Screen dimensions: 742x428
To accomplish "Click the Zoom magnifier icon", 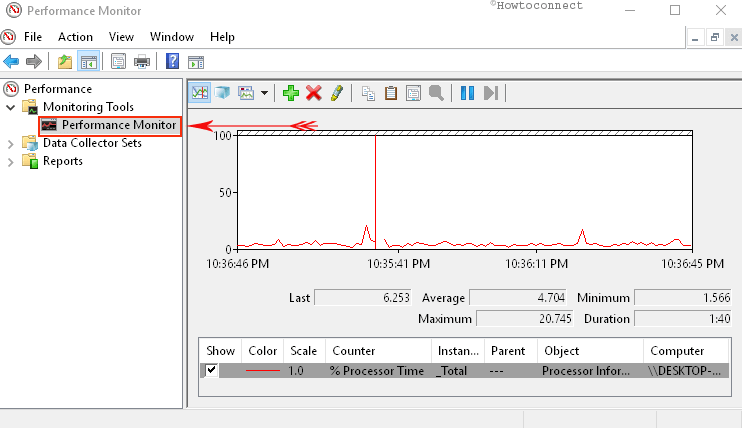I will click(x=436, y=93).
